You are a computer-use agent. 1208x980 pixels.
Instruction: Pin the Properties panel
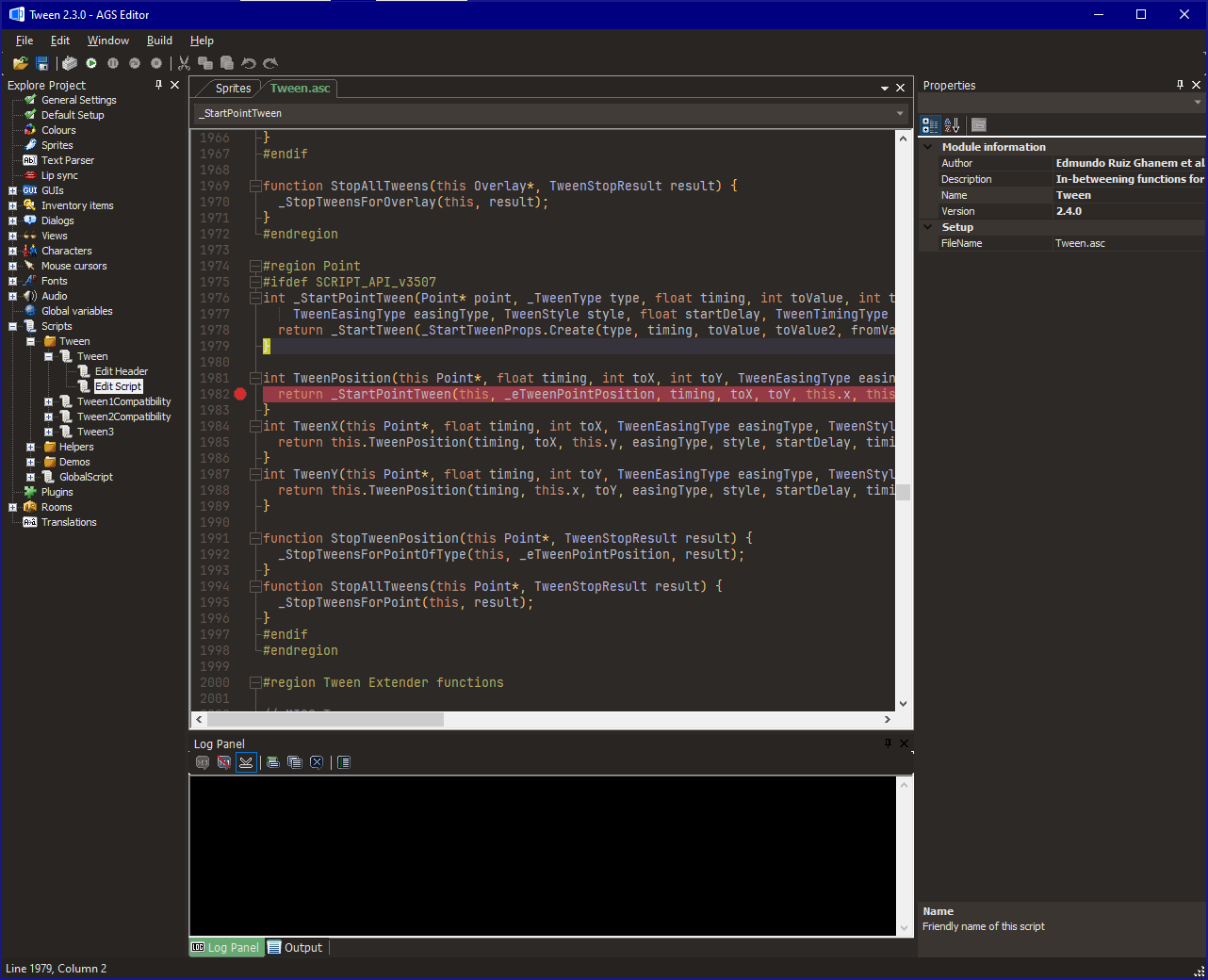[1180, 85]
